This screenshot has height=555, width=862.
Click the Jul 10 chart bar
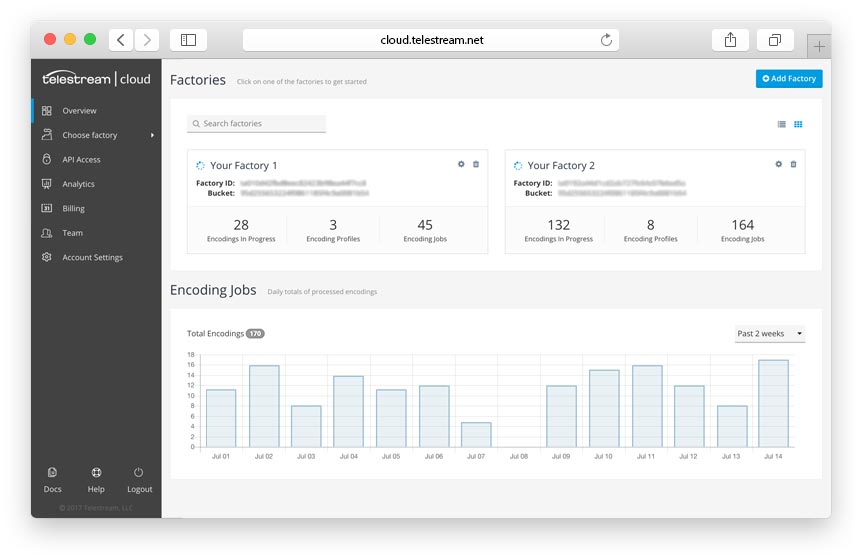click(604, 408)
